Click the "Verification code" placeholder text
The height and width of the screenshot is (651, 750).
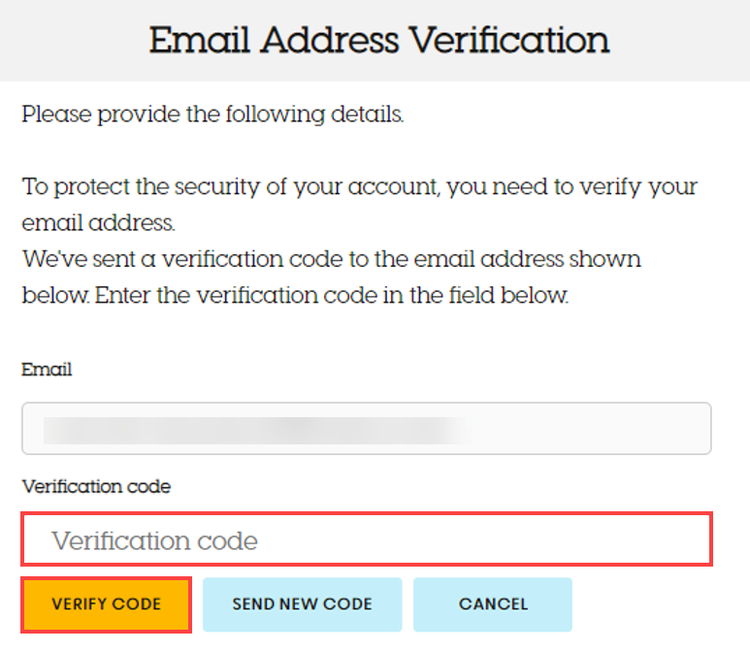(155, 541)
